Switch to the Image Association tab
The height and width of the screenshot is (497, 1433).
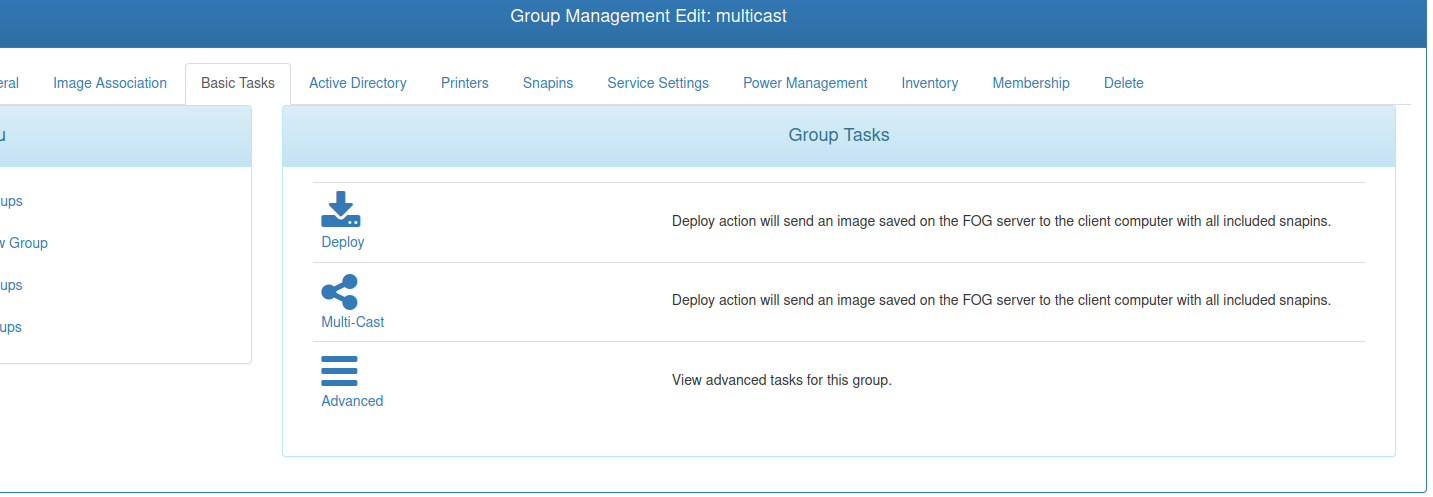110,83
